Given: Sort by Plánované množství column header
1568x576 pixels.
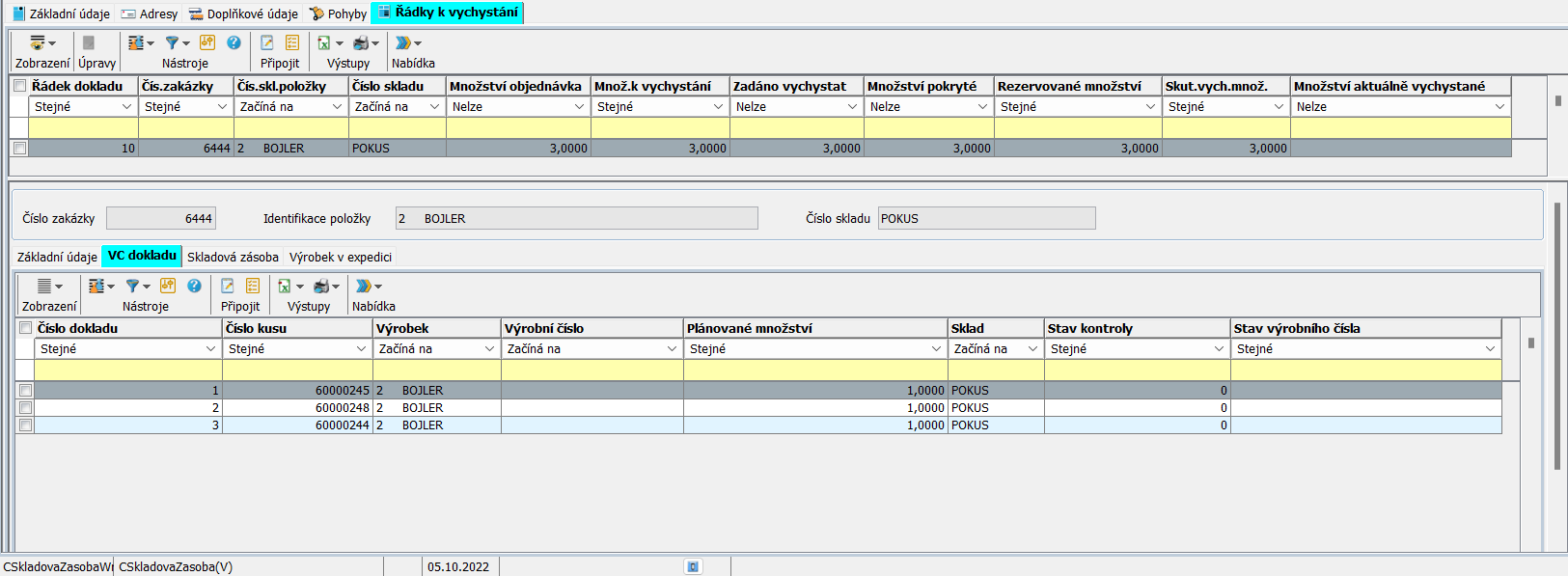Looking at the screenshot, I should pos(749,328).
